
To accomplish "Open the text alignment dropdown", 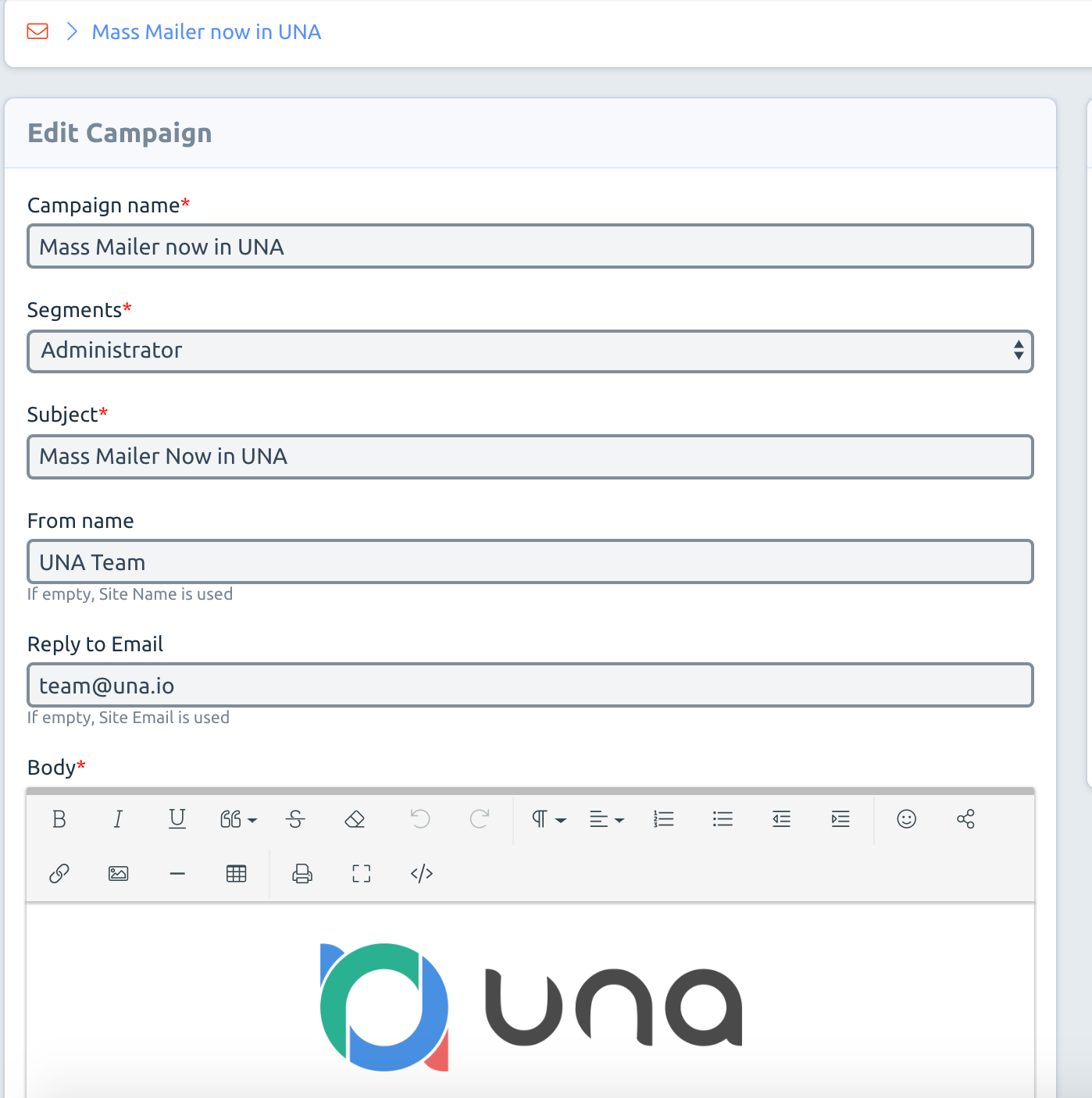I will click(606, 818).
